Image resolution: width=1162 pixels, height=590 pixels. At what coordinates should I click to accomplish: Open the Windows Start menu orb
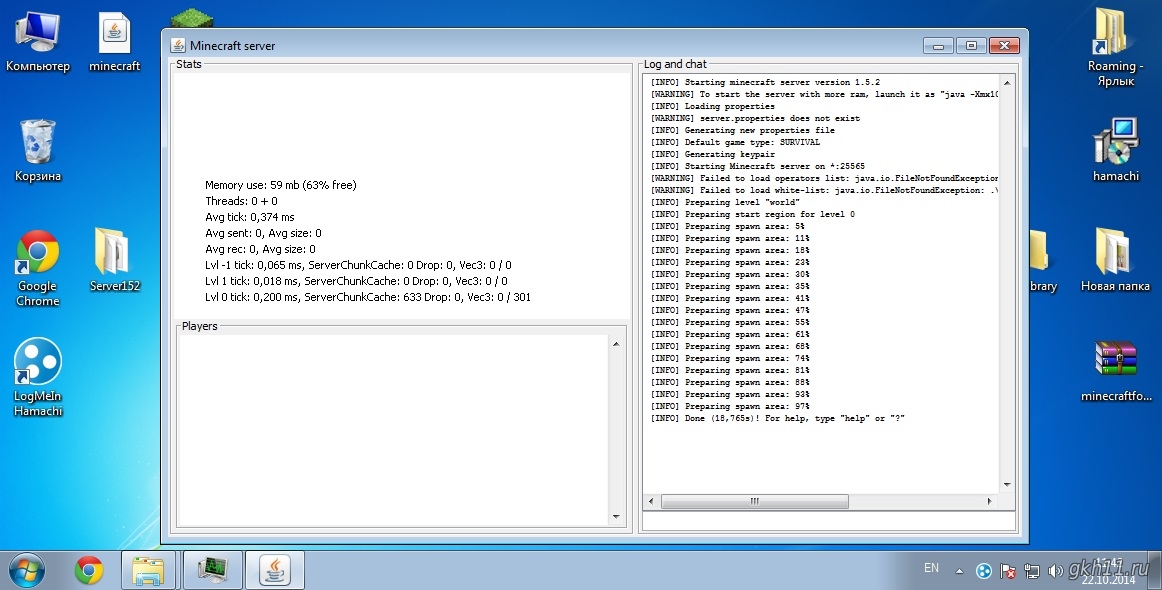(27, 571)
